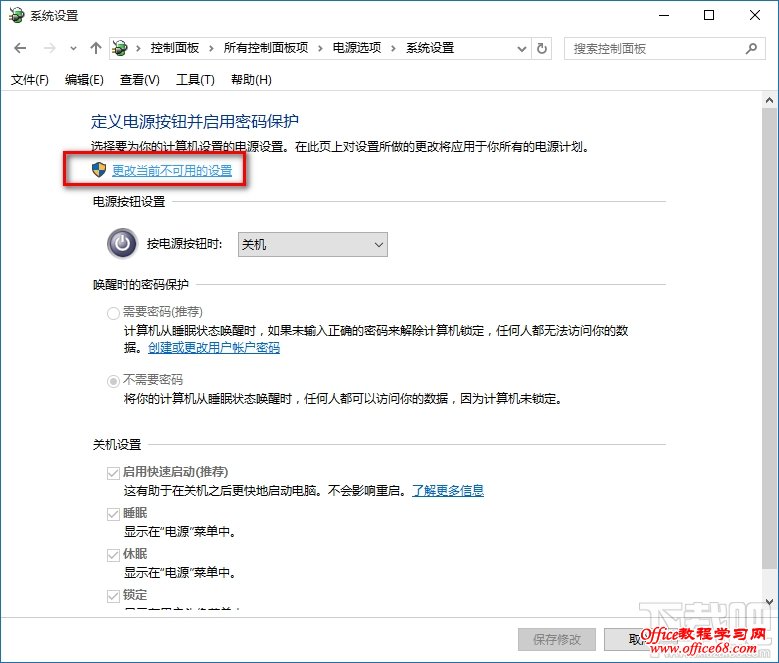Toggle the 睡眠 checkbox
Image resolution: width=779 pixels, height=663 pixels.
(113, 514)
